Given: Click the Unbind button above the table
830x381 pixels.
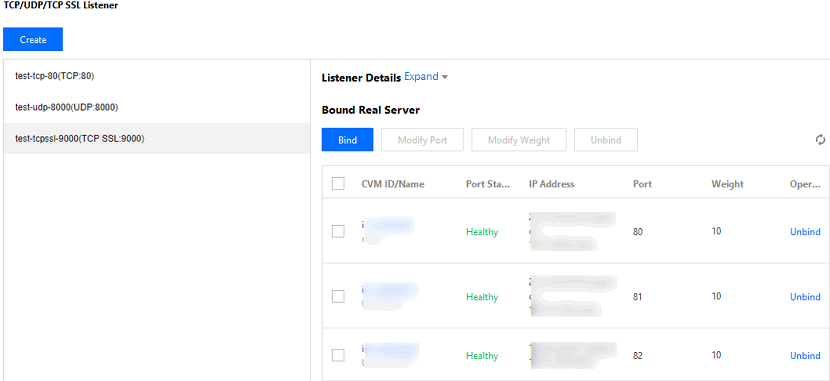Looking at the screenshot, I should [x=606, y=140].
